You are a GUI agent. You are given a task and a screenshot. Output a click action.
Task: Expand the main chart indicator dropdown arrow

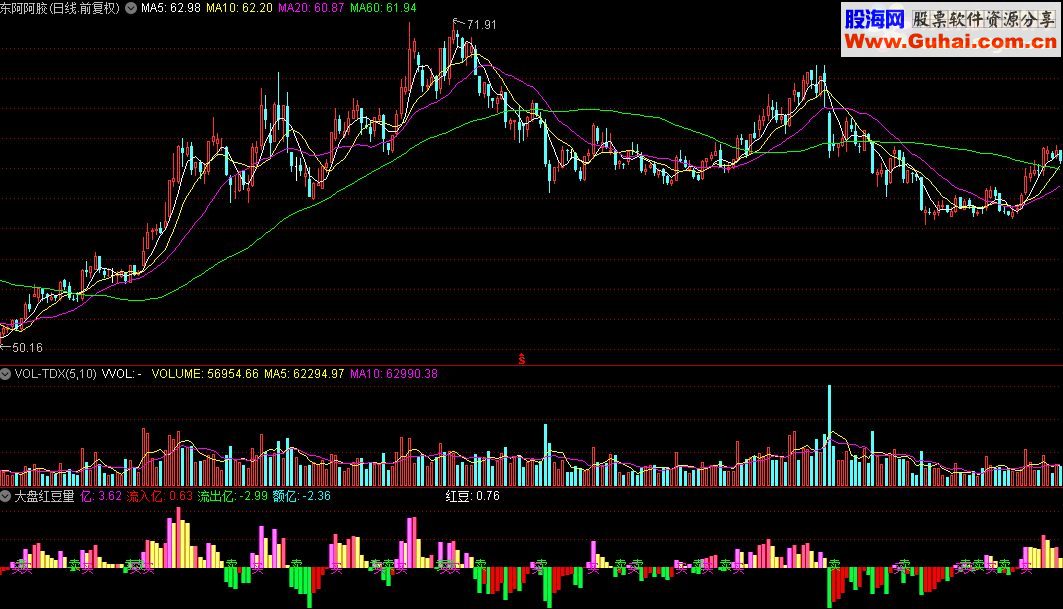click(131, 8)
